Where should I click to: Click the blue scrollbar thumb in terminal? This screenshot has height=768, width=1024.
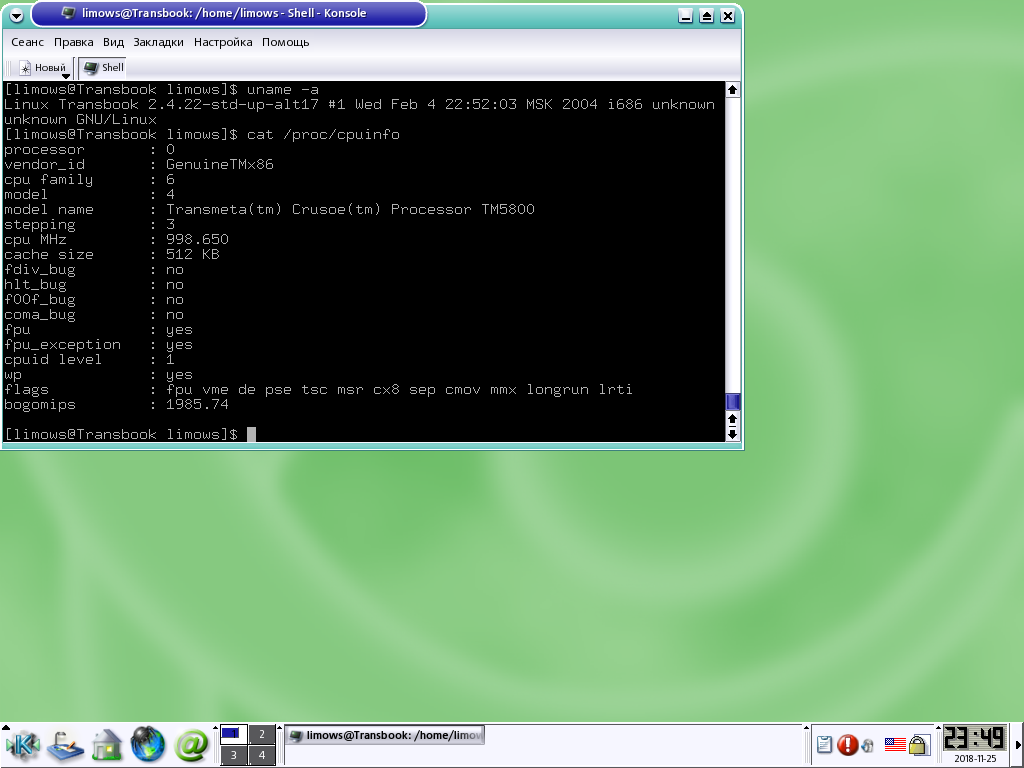(x=732, y=402)
